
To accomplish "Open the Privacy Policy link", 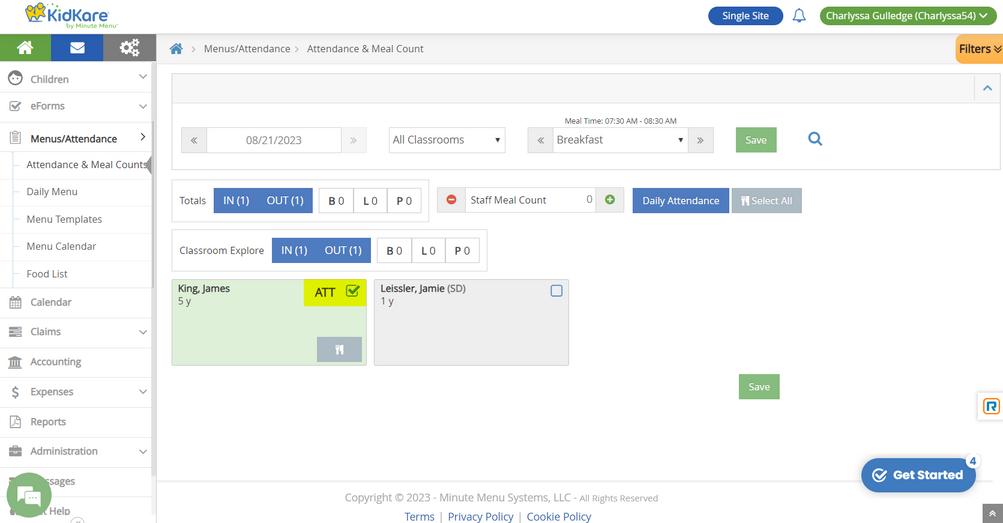I will tap(480, 517).
